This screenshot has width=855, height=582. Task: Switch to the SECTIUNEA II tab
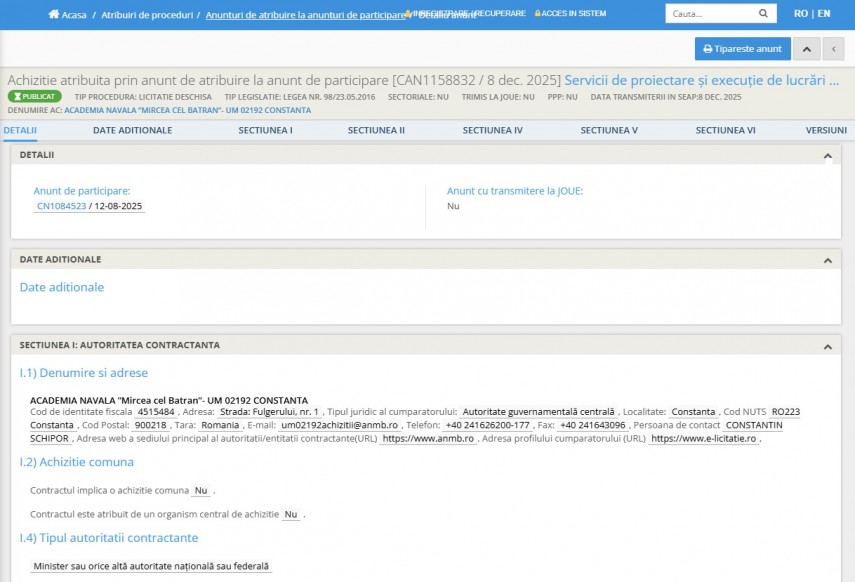[x=376, y=130]
